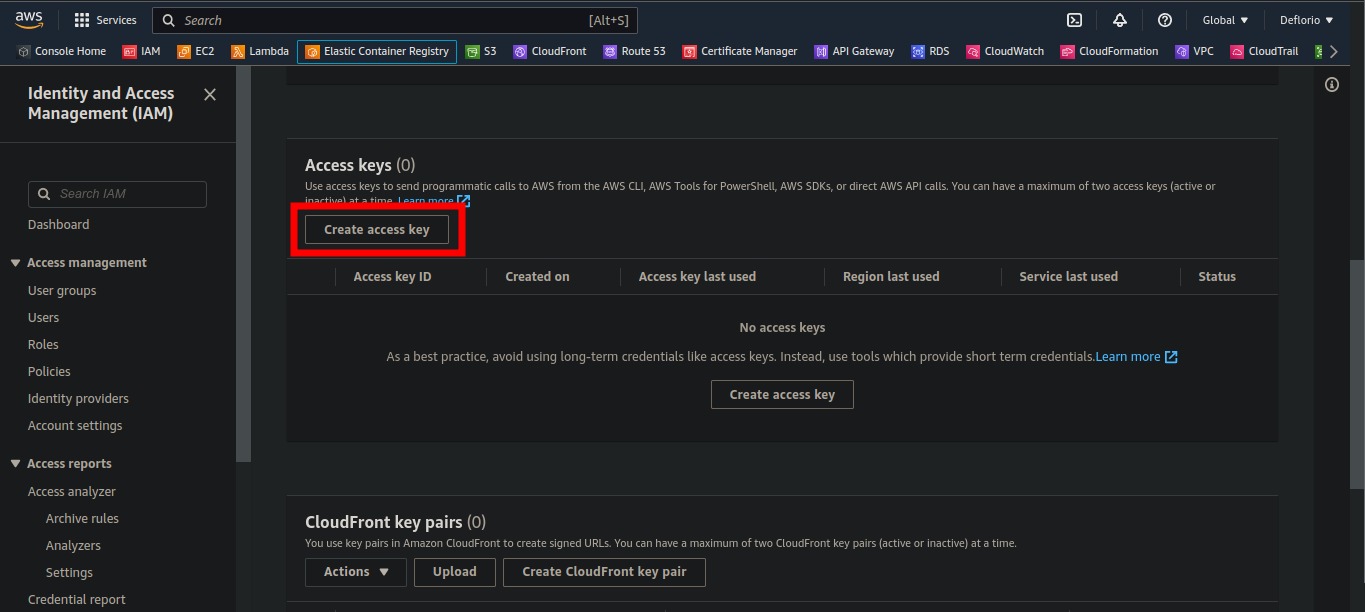Open the Lambda shortcut in favorites bar
The image size is (1365, 612).
259,51
